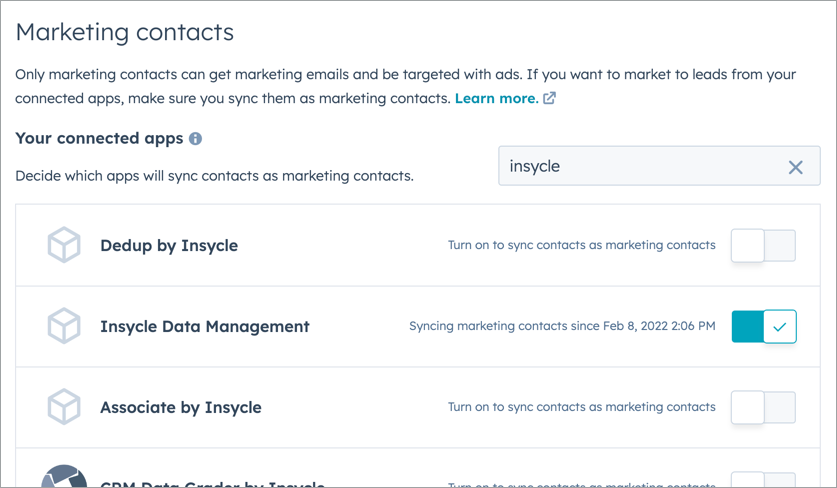The width and height of the screenshot is (837, 488).
Task: Click the Insycle Data Management cube icon
Action: coord(64,326)
